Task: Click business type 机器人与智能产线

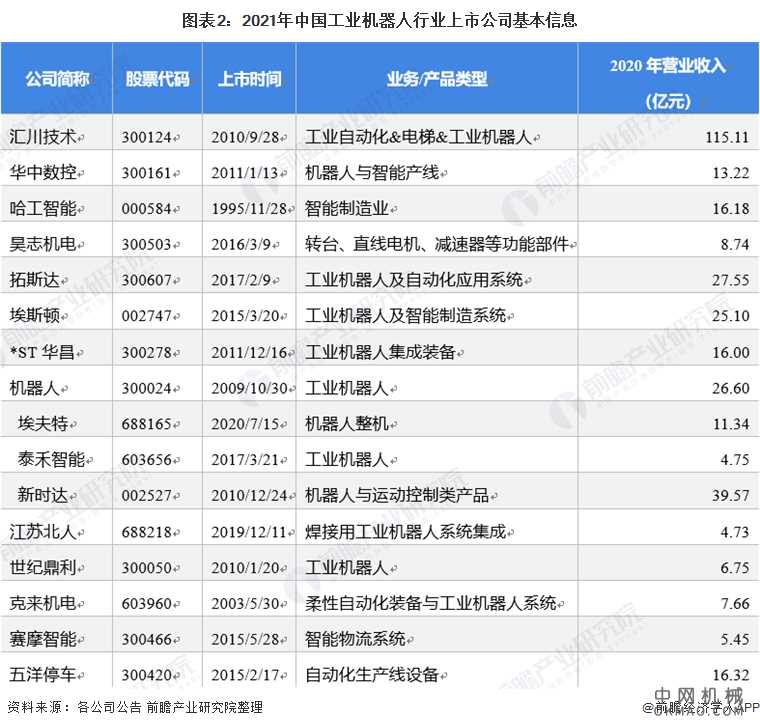Action: [372, 173]
